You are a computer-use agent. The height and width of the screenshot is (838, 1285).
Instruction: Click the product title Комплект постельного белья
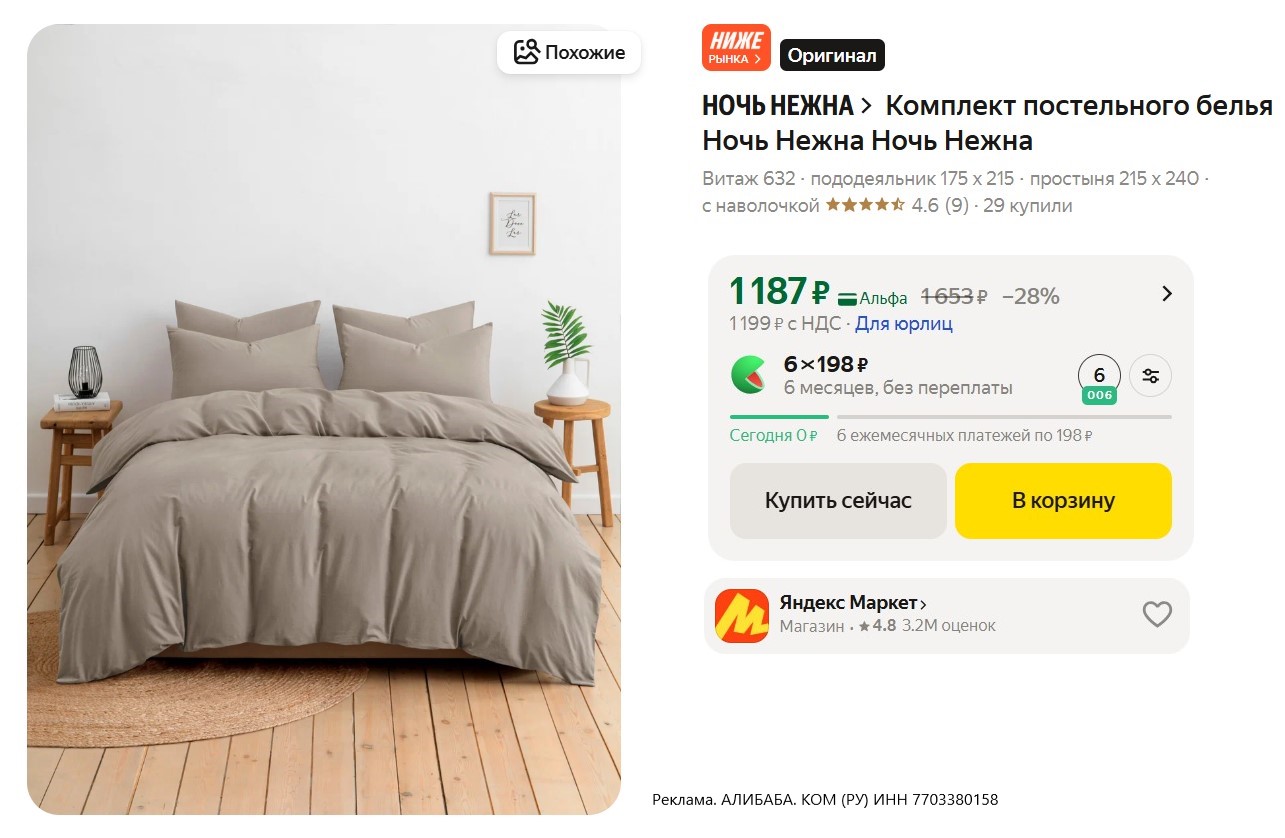point(1079,106)
